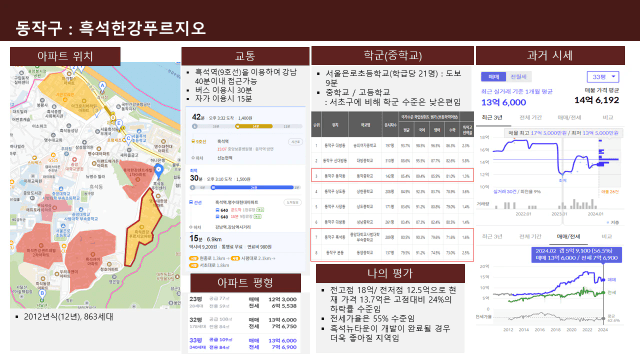Click the orange highlighted apartment area on map

[x=143, y=227]
